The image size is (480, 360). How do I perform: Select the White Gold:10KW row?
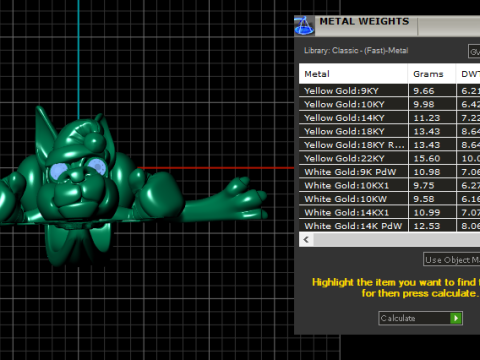tap(389, 199)
